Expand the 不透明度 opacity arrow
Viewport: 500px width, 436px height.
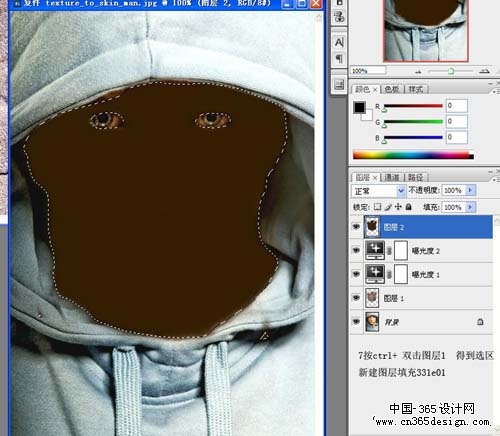click(470, 190)
